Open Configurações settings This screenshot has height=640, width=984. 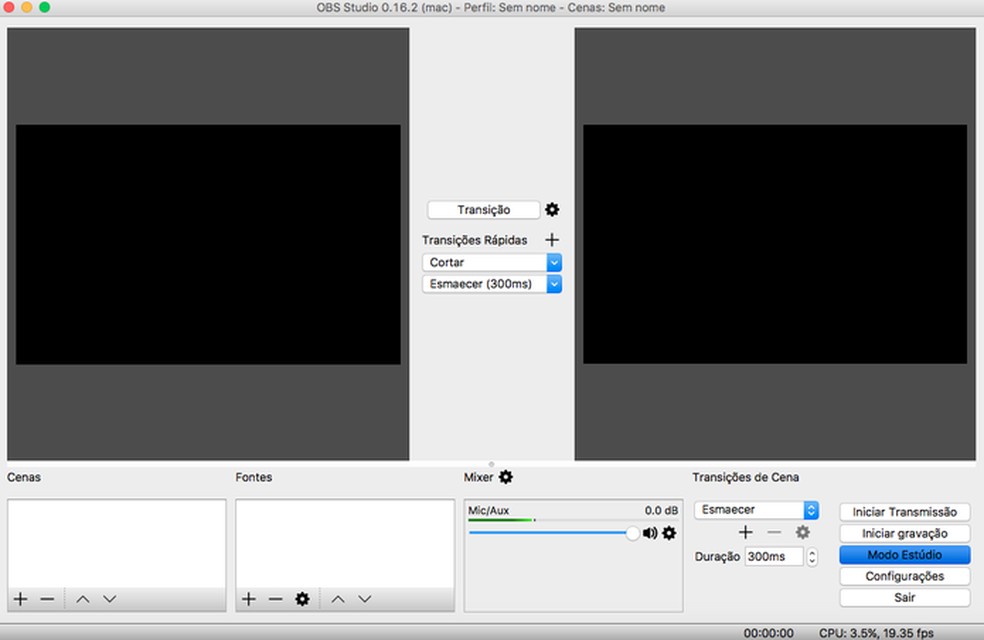[x=904, y=576]
